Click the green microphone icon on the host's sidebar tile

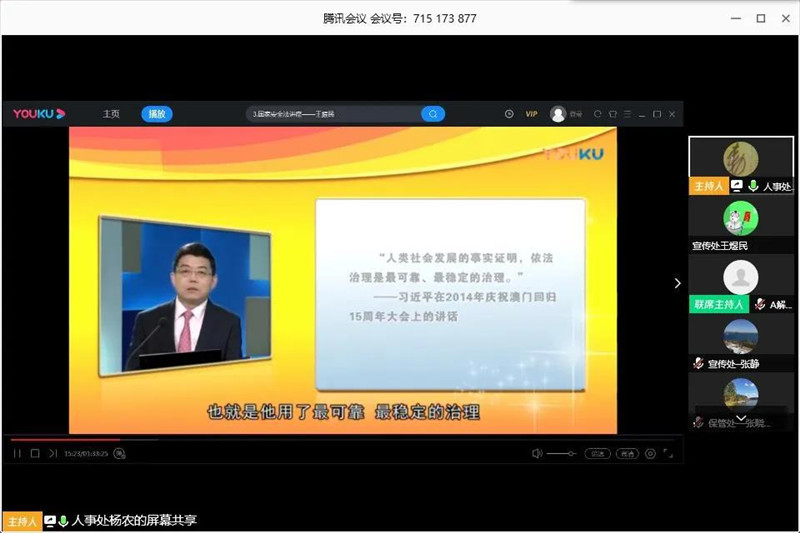tap(753, 186)
